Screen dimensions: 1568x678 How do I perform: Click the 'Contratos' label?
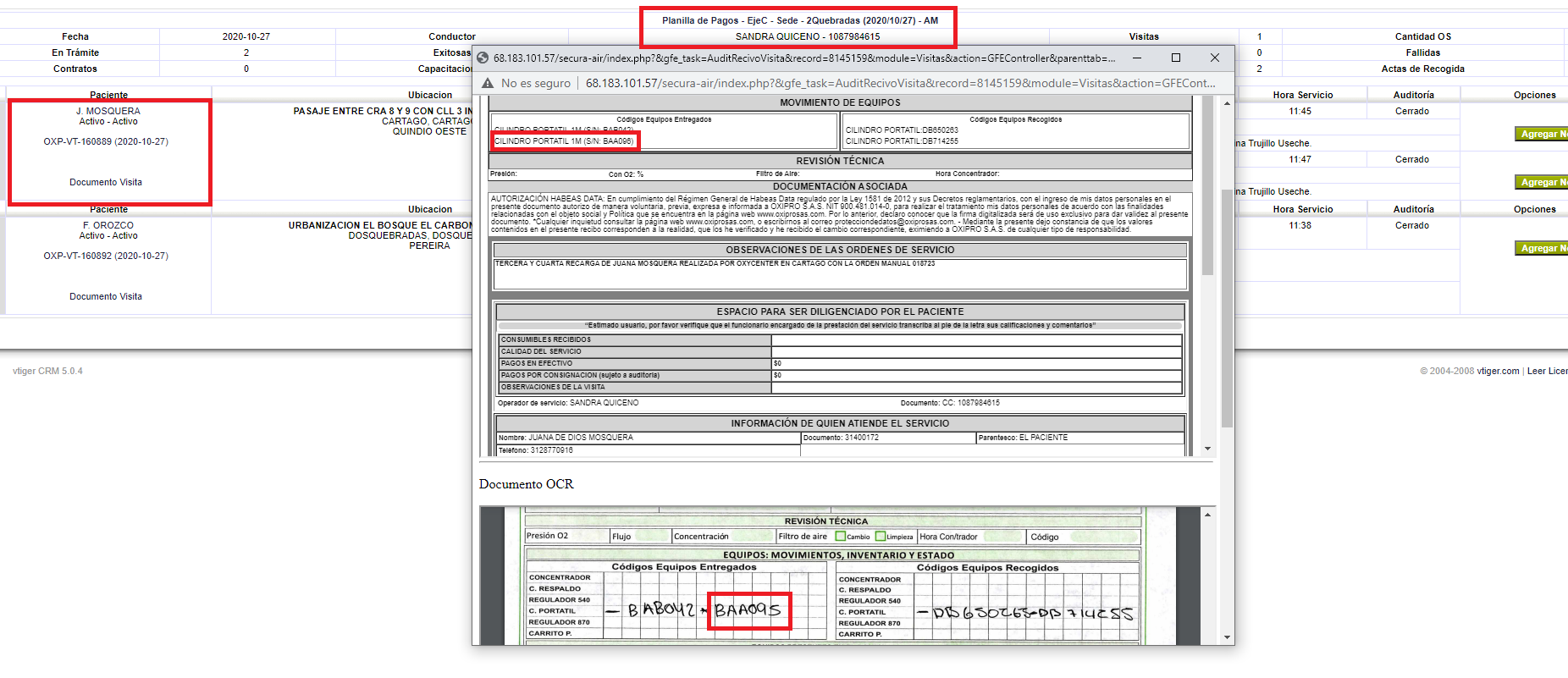pyautogui.click(x=75, y=69)
